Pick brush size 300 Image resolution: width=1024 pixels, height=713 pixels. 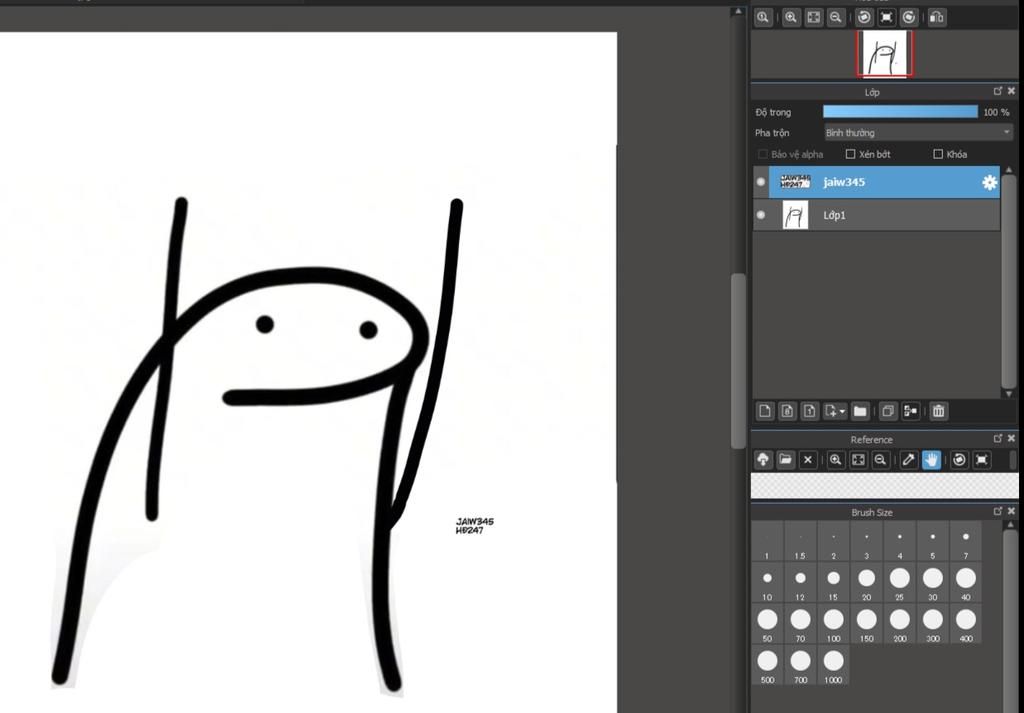pyautogui.click(x=933, y=624)
